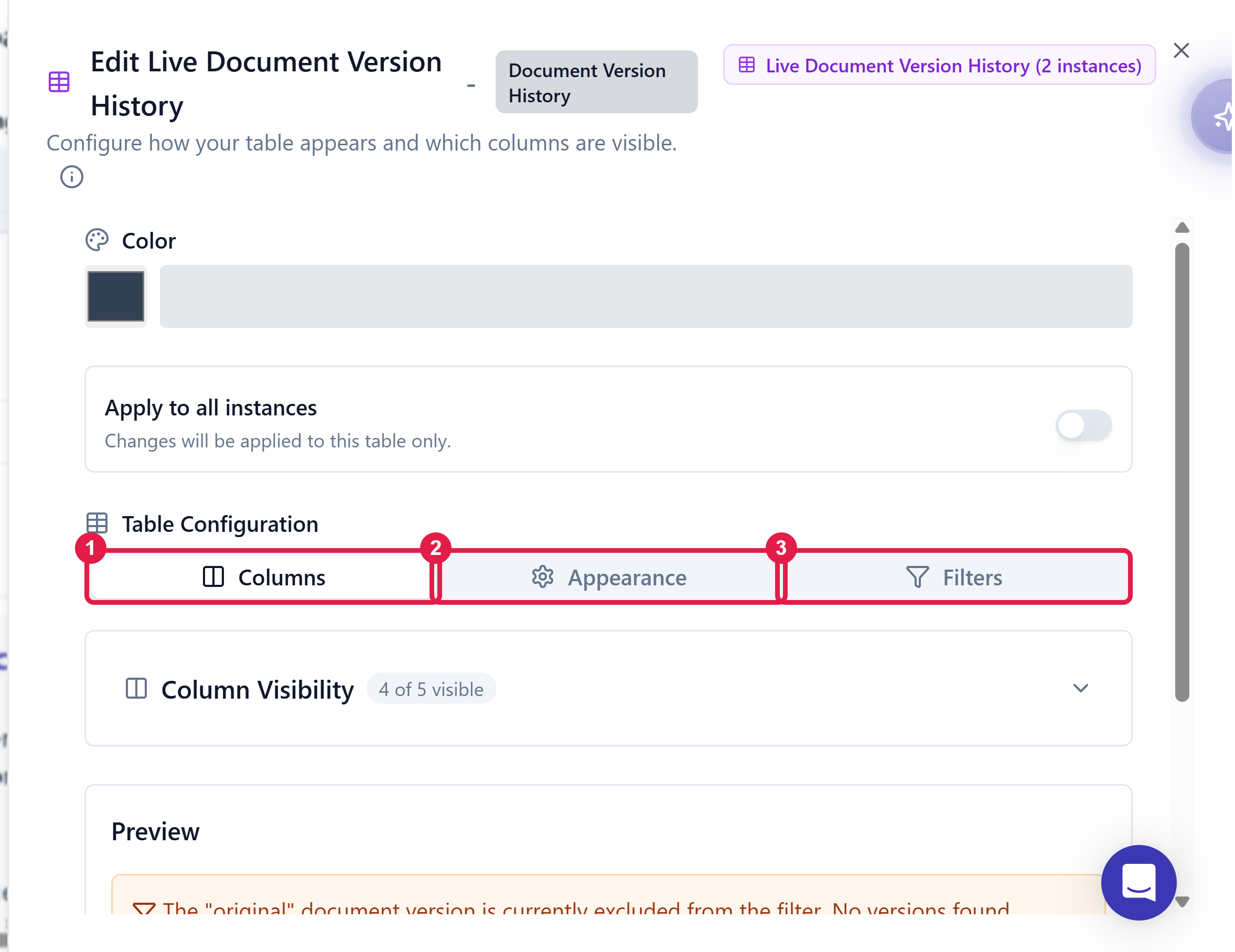Close the edit dialog with the X
The height and width of the screenshot is (952, 1235).
click(x=1180, y=50)
